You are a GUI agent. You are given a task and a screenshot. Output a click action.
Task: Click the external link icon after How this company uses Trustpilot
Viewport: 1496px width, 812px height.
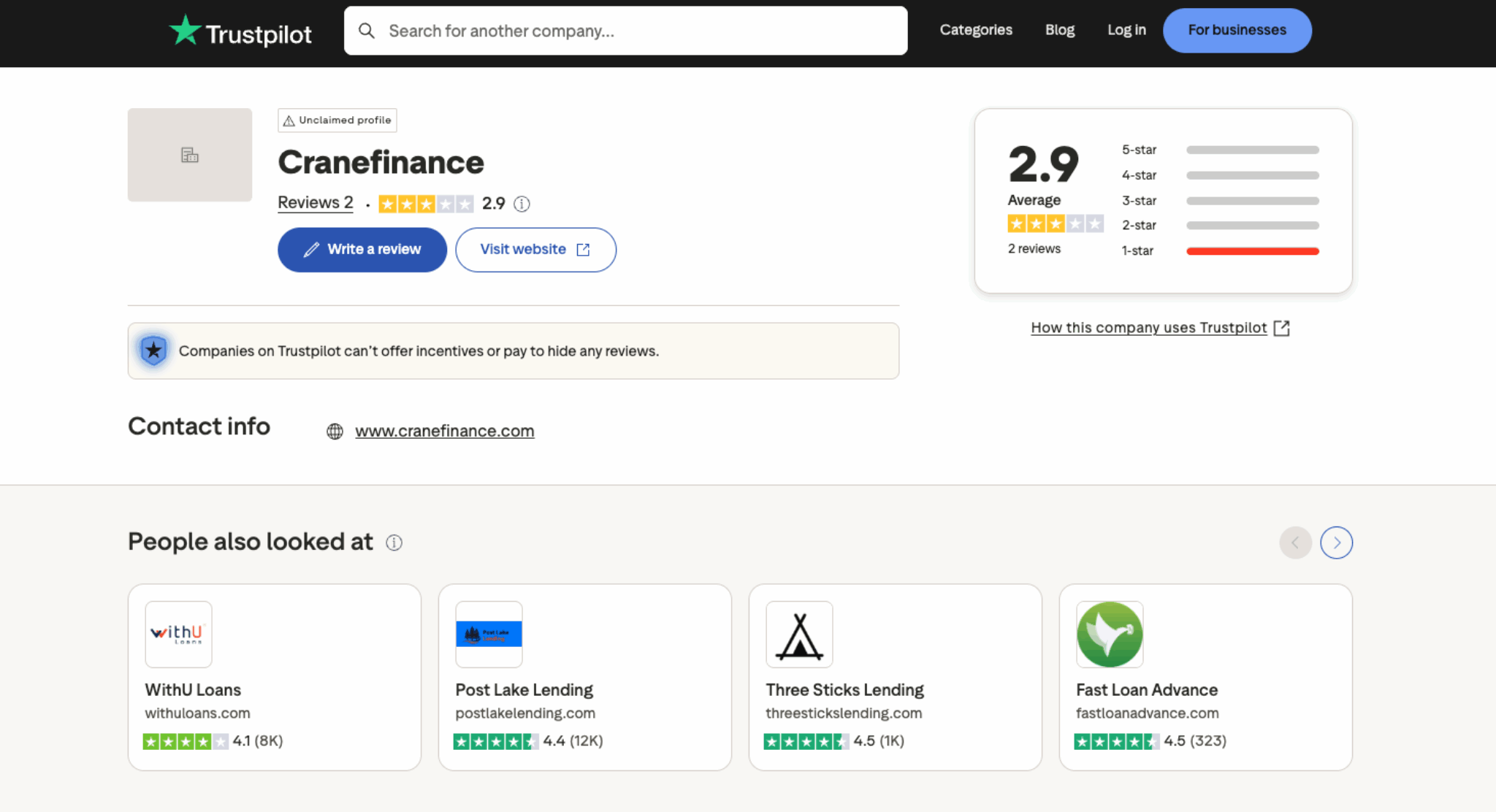pos(1282,328)
